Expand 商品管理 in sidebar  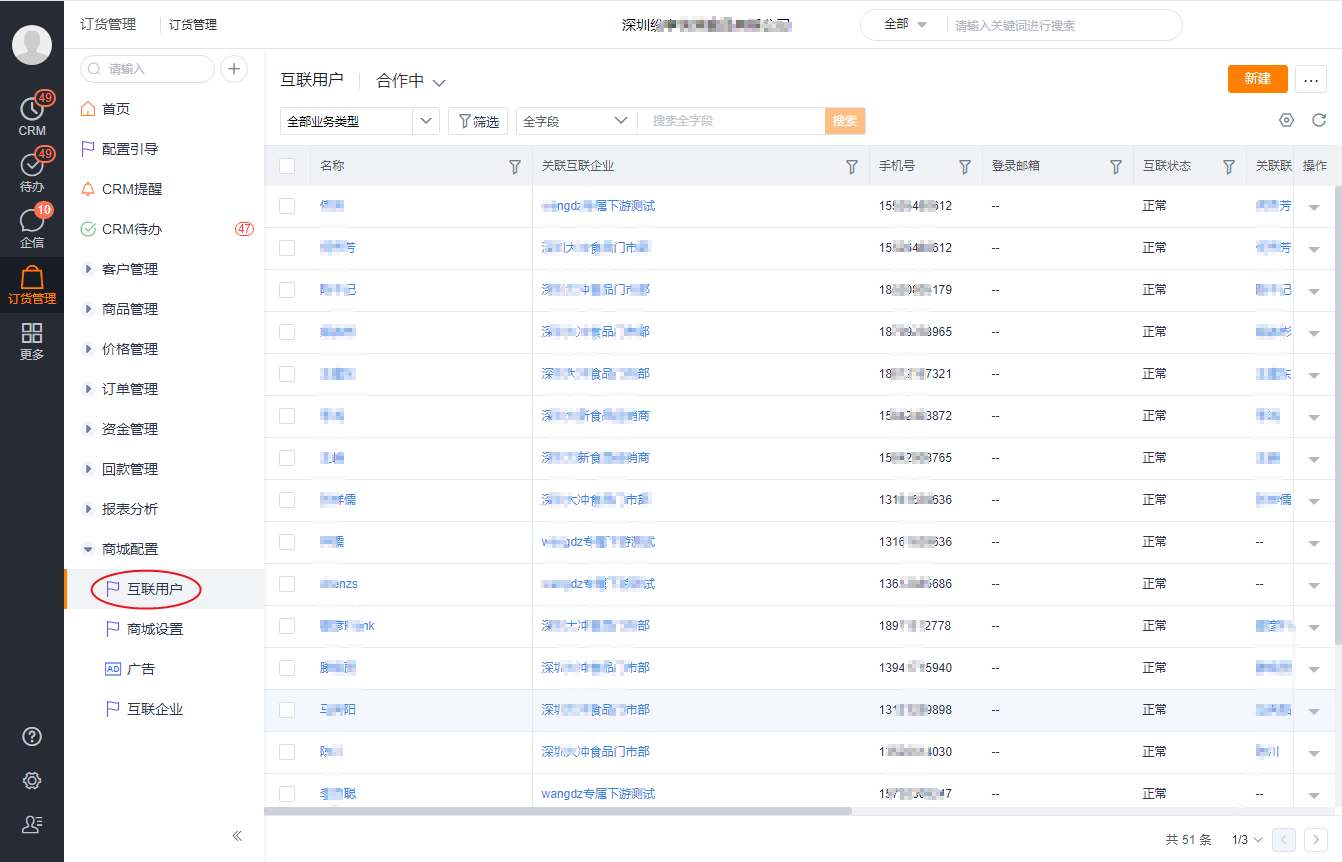pos(88,309)
